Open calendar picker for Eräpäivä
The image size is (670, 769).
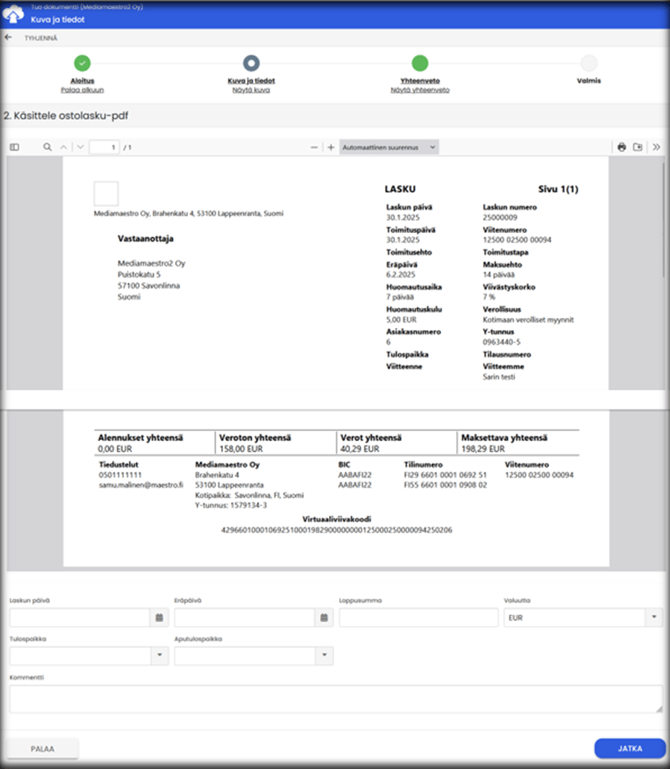point(323,618)
